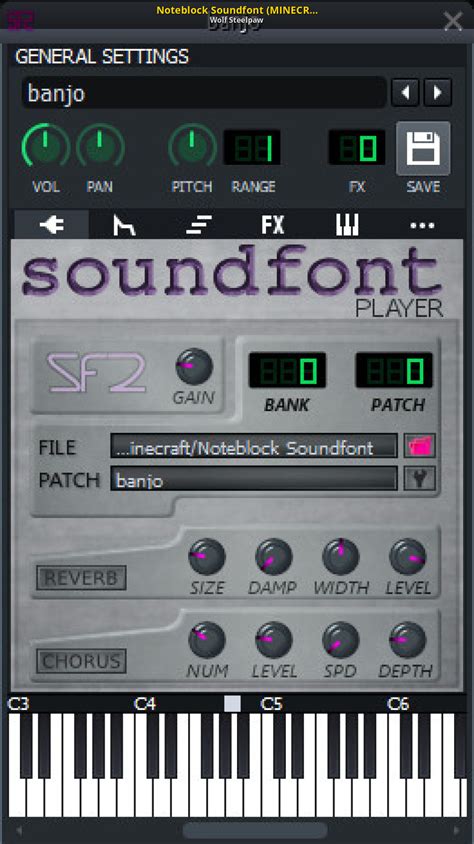
Task: Click the pitch RANGE LCD spinbox
Action: 252,147
